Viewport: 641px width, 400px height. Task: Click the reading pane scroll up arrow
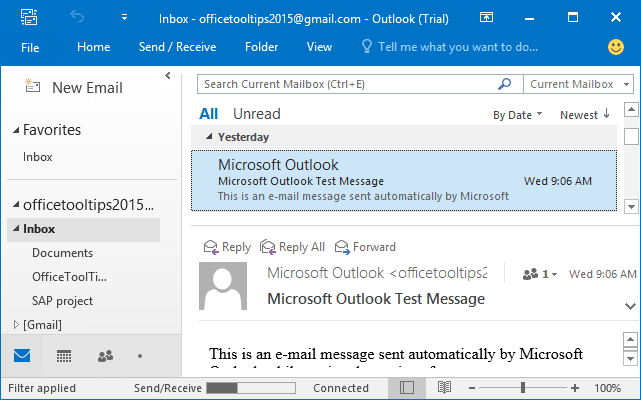click(630, 339)
